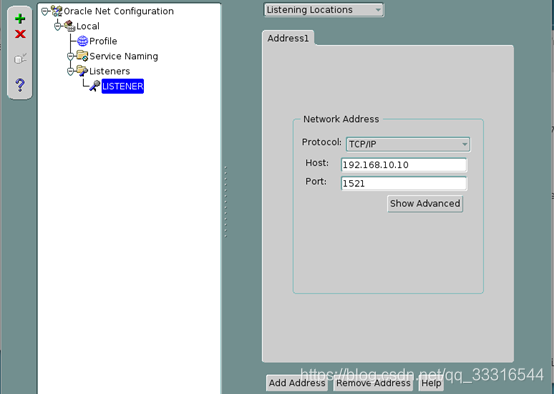Viewport: 554px width, 394px height.
Task: Select the LISTENER tree item
Action: pyautogui.click(x=123, y=86)
